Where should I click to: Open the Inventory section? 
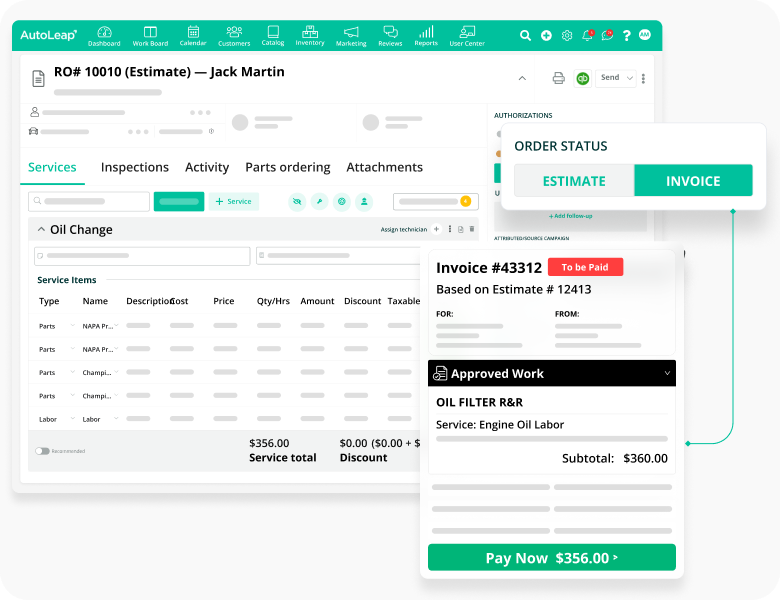click(x=310, y=36)
